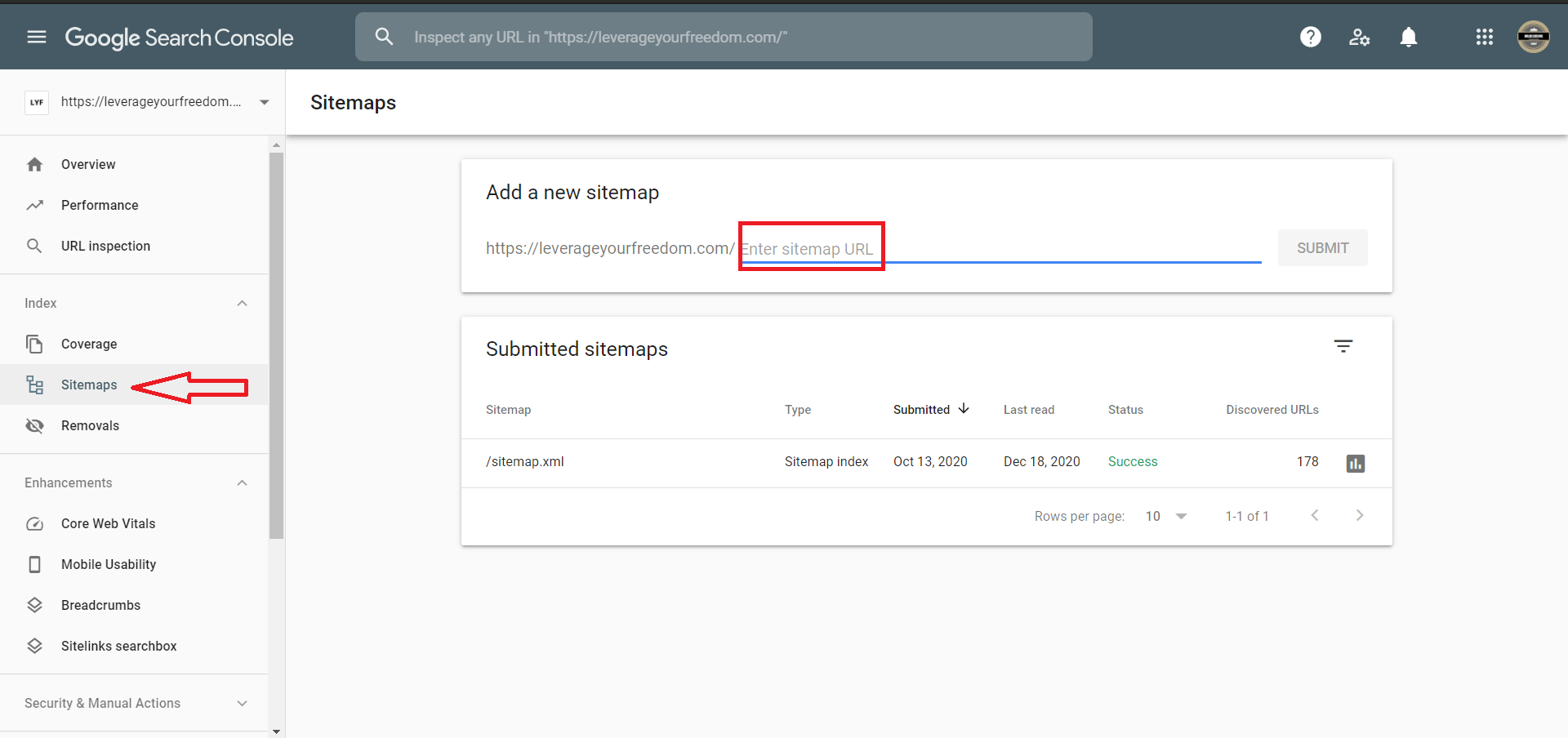The width and height of the screenshot is (1568, 738).
Task: Click the Sitelinks searchbox layers icon
Action: point(34,646)
